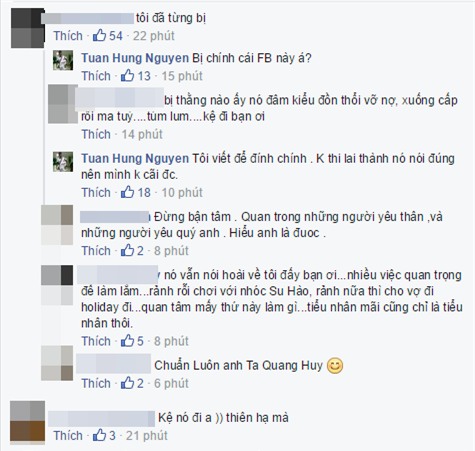Click the thumbs-up icon showing 5 likes
Viewport: 475px width, 451px height.
tap(127, 341)
